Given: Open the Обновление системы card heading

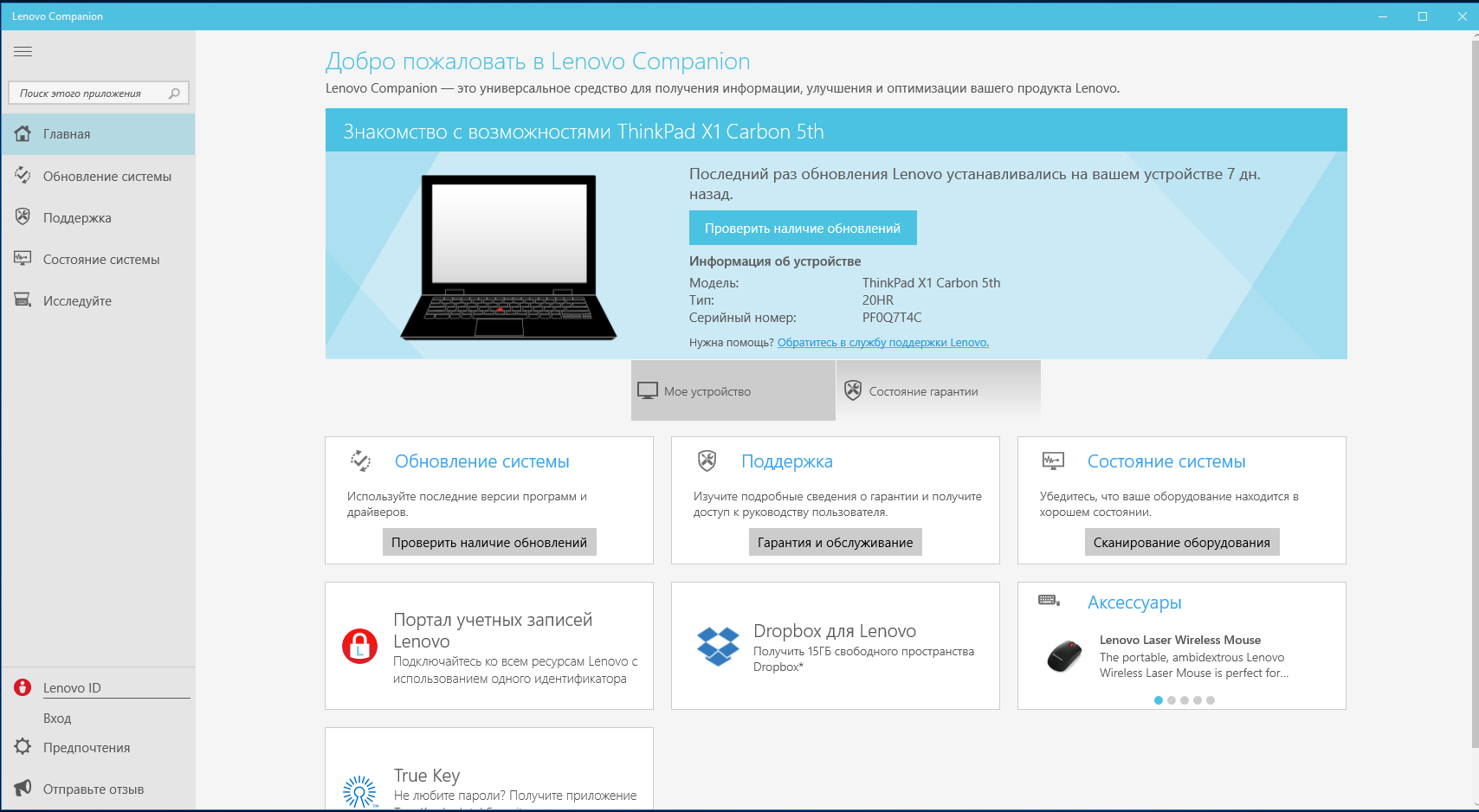Looking at the screenshot, I should point(482,461).
